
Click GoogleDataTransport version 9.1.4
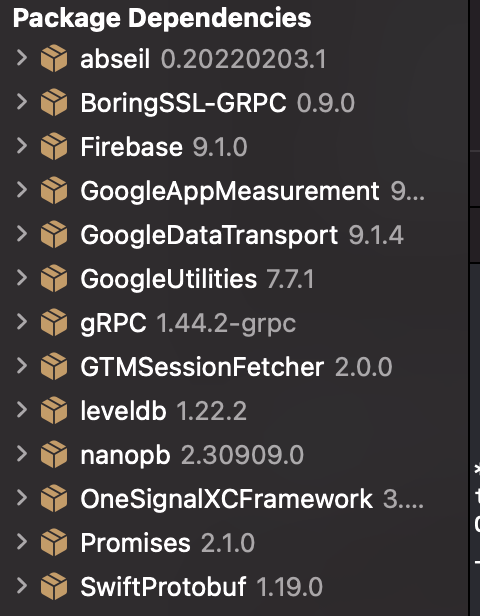coord(376,235)
